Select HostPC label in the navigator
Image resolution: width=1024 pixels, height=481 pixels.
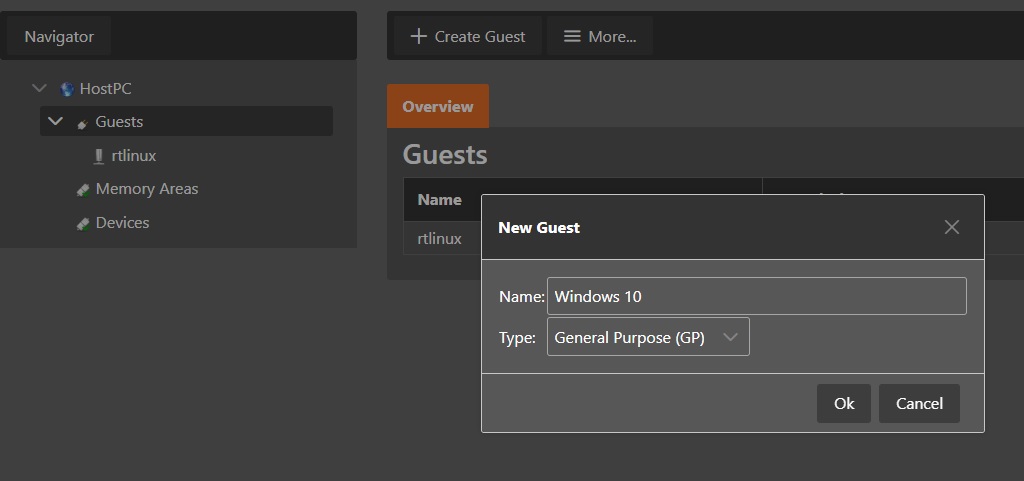pos(105,89)
